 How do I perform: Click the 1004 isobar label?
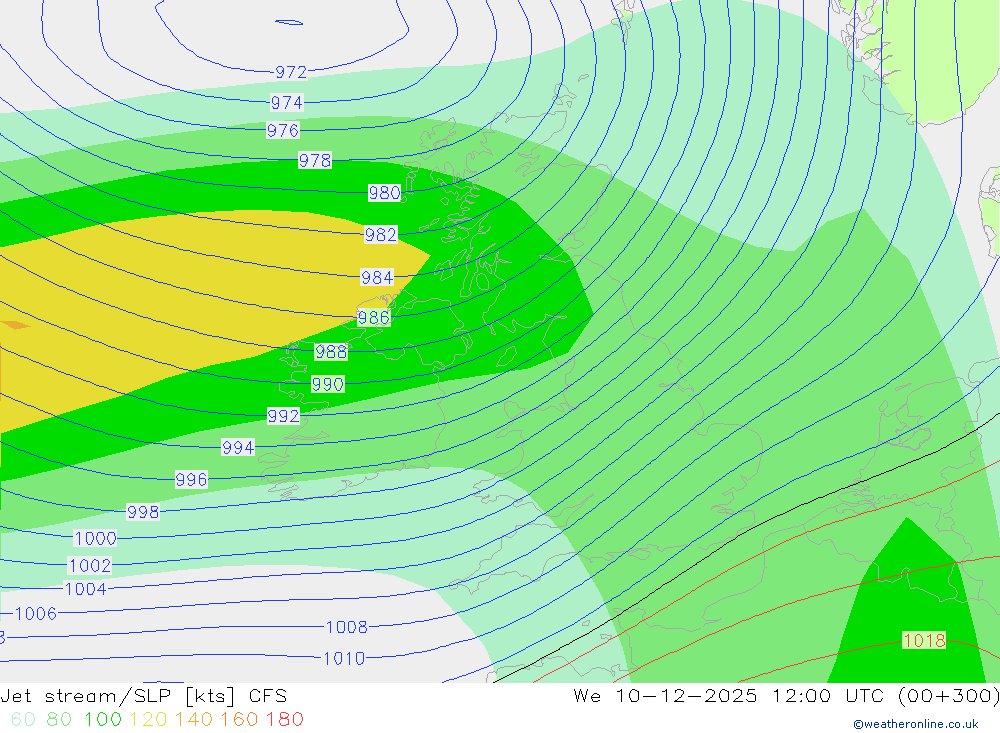pyautogui.click(x=85, y=589)
